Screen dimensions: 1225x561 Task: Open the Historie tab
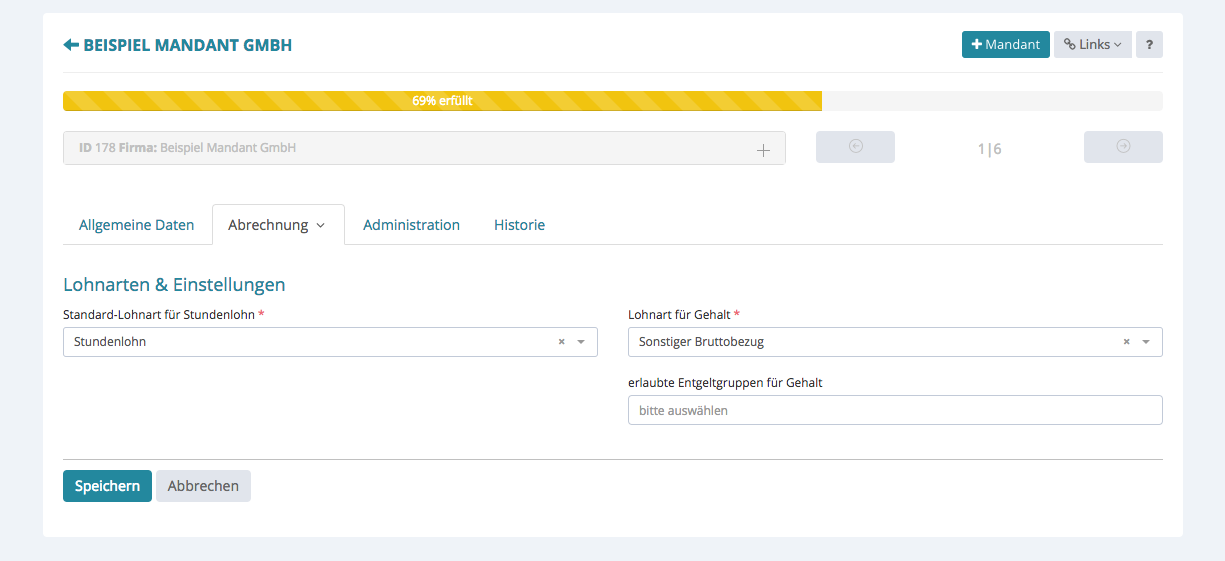[x=519, y=225]
